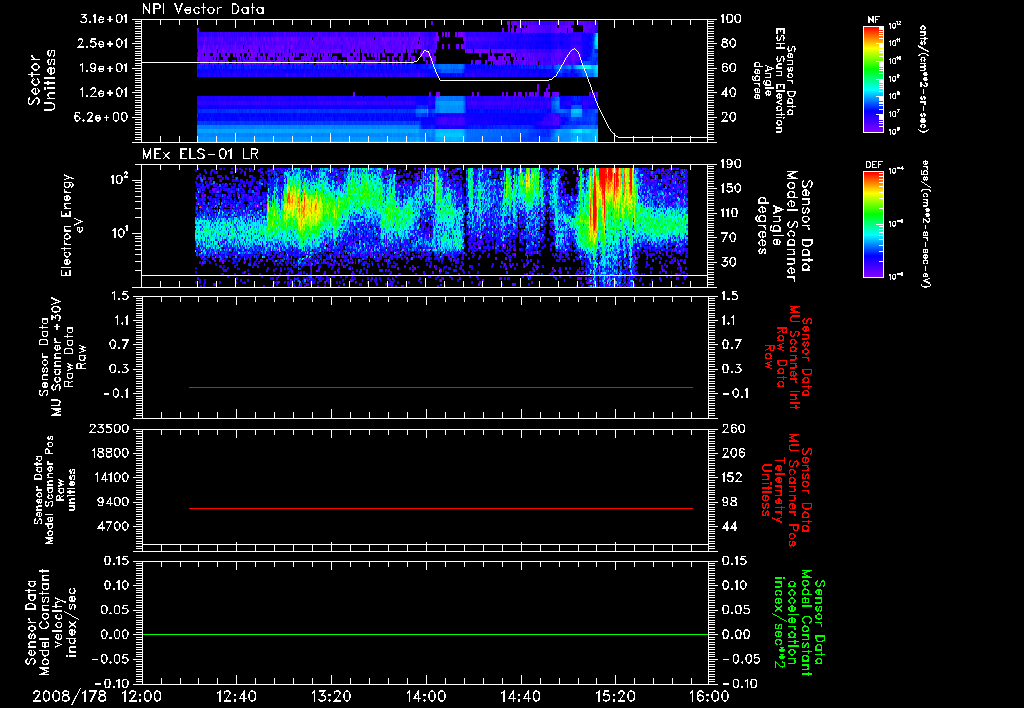Click the 14:00 time axis label
The image size is (1024, 708).
coord(426,696)
